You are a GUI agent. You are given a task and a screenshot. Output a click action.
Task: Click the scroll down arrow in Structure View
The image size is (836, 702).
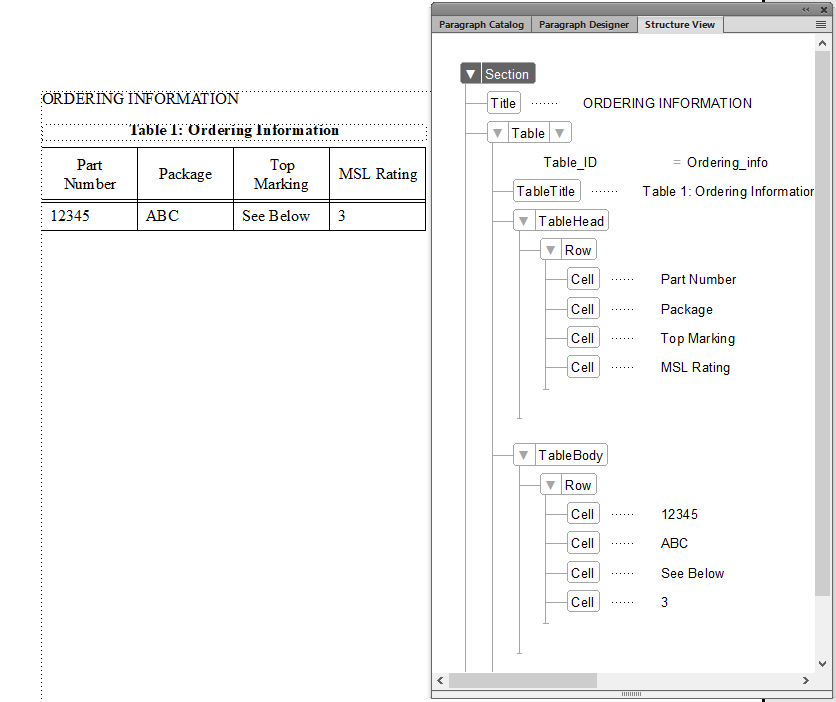coord(822,664)
